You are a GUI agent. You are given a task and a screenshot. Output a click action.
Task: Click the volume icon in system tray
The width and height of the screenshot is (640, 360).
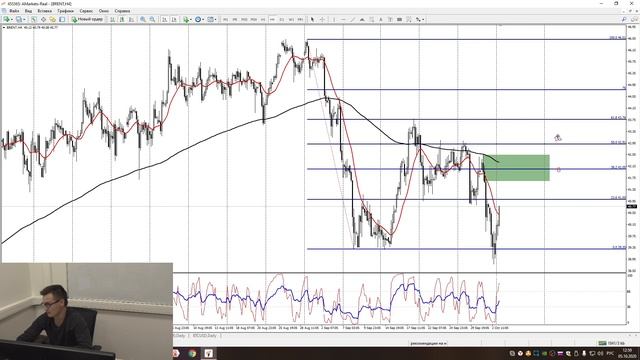point(600,353)
